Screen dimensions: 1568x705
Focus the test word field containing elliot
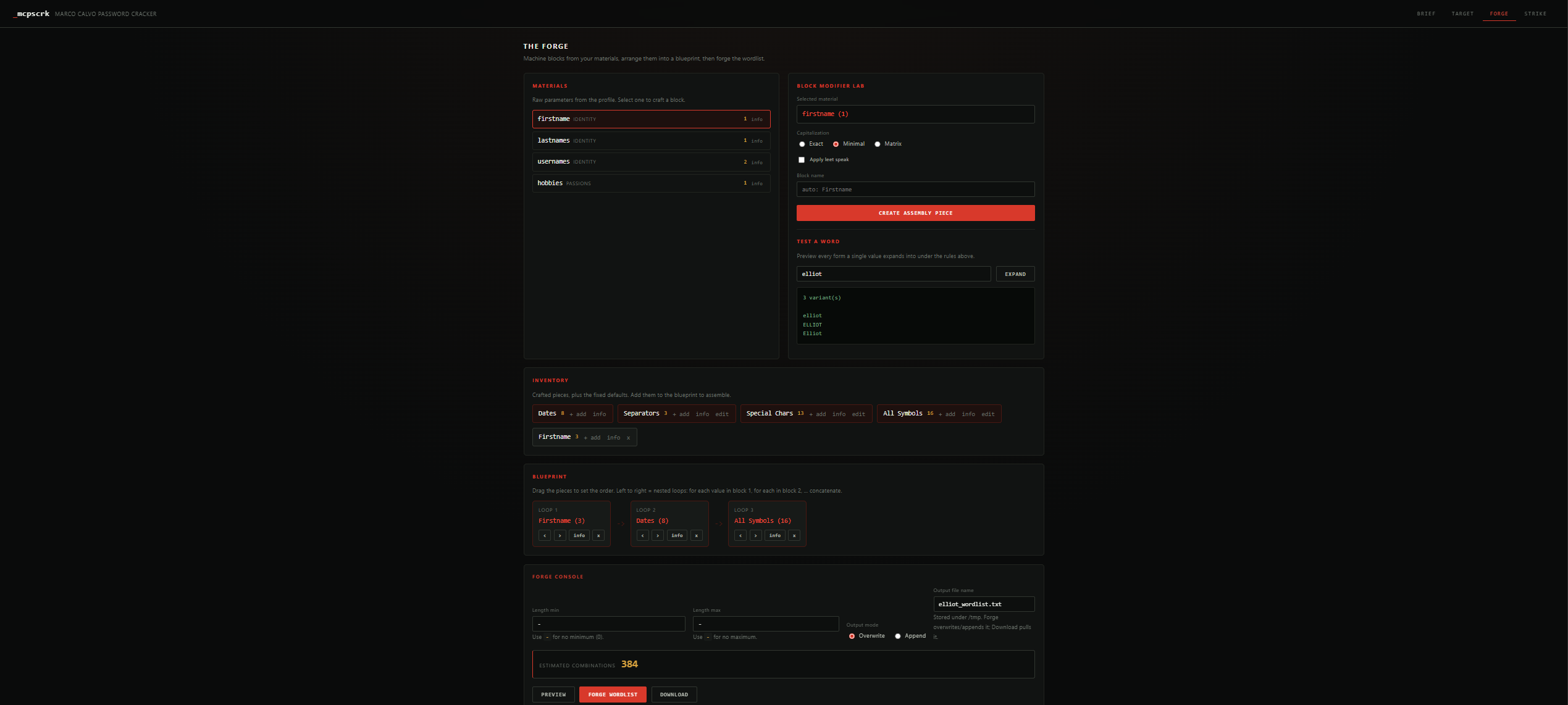click(x=894, y=274)
